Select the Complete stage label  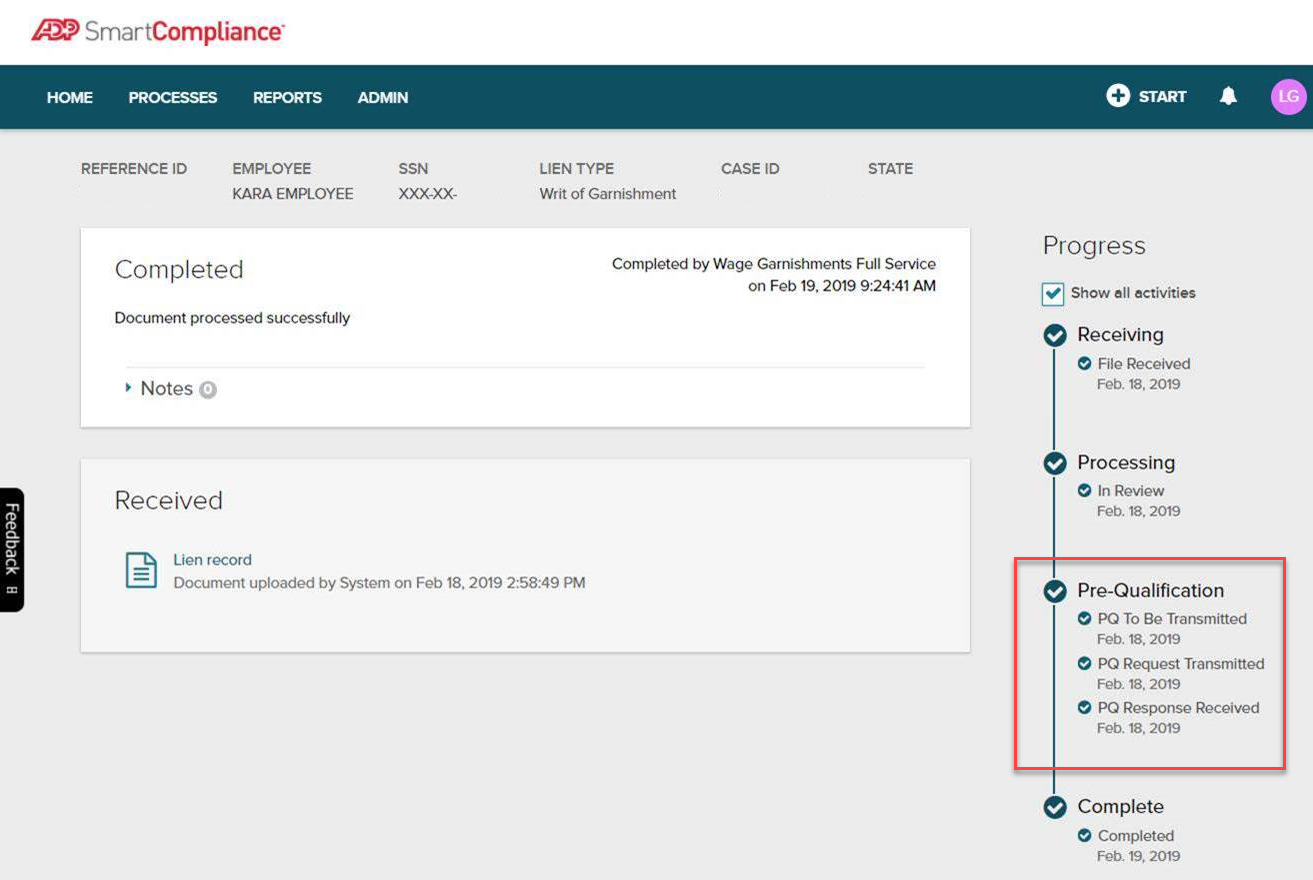1120,807
